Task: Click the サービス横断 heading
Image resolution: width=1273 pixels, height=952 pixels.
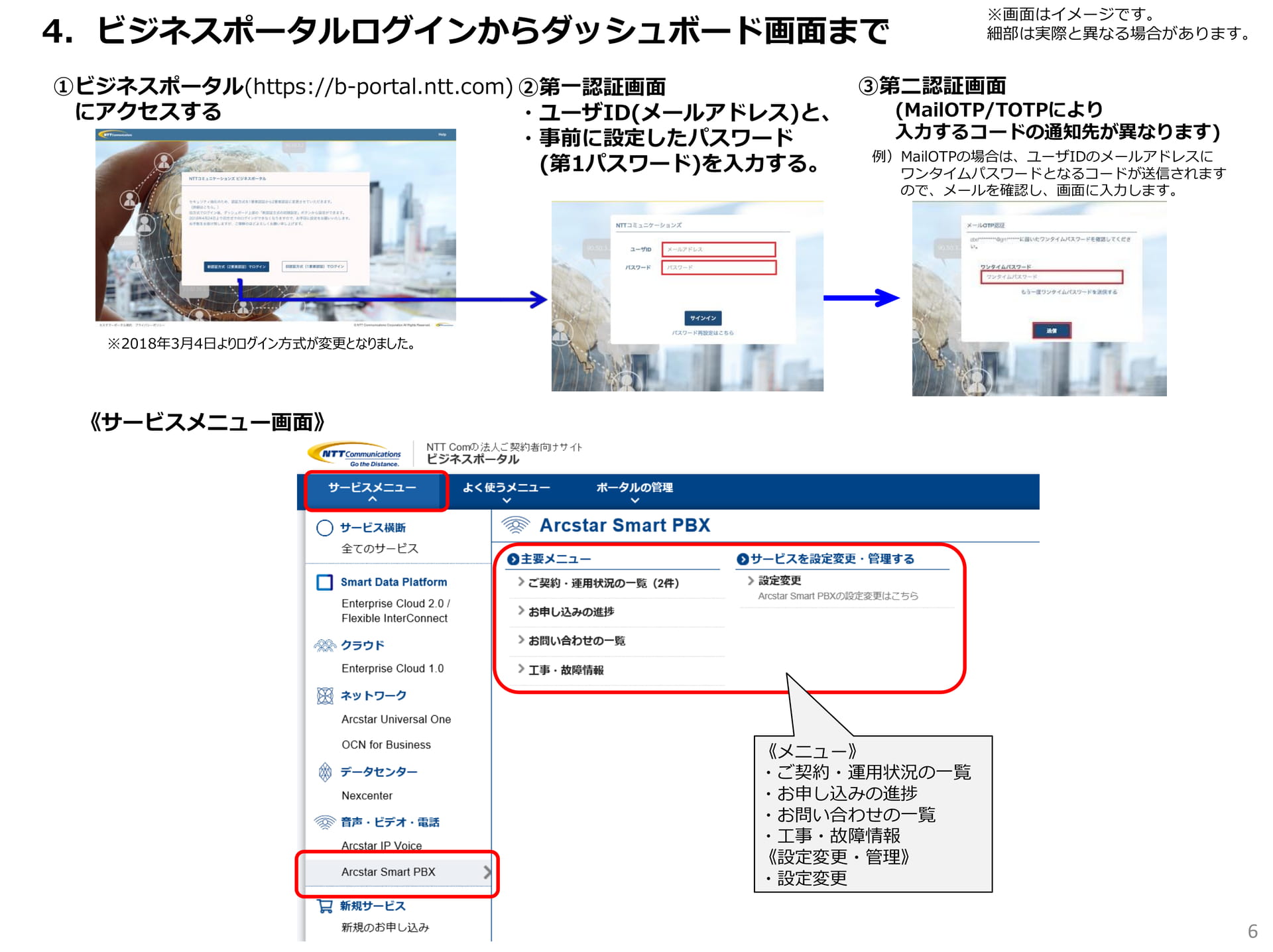Action: (x=373, y=528)
